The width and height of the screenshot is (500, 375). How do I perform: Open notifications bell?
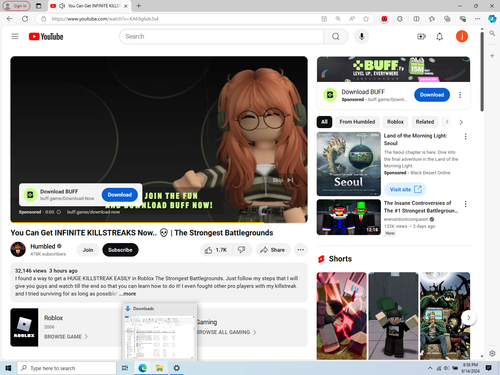(x=440, y=36)
